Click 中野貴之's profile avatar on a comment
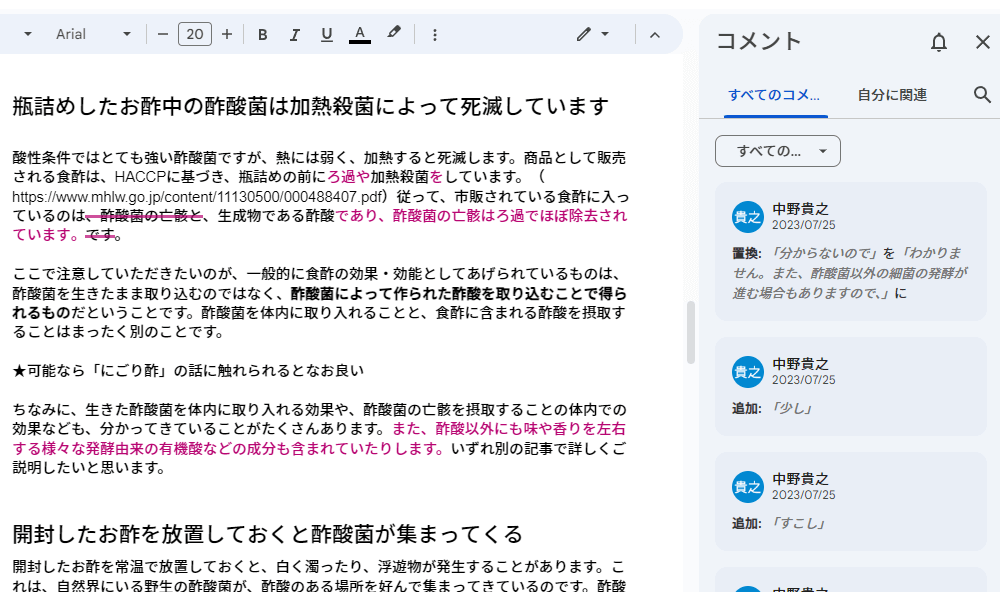1000x600 pixels. coord(748,218)
